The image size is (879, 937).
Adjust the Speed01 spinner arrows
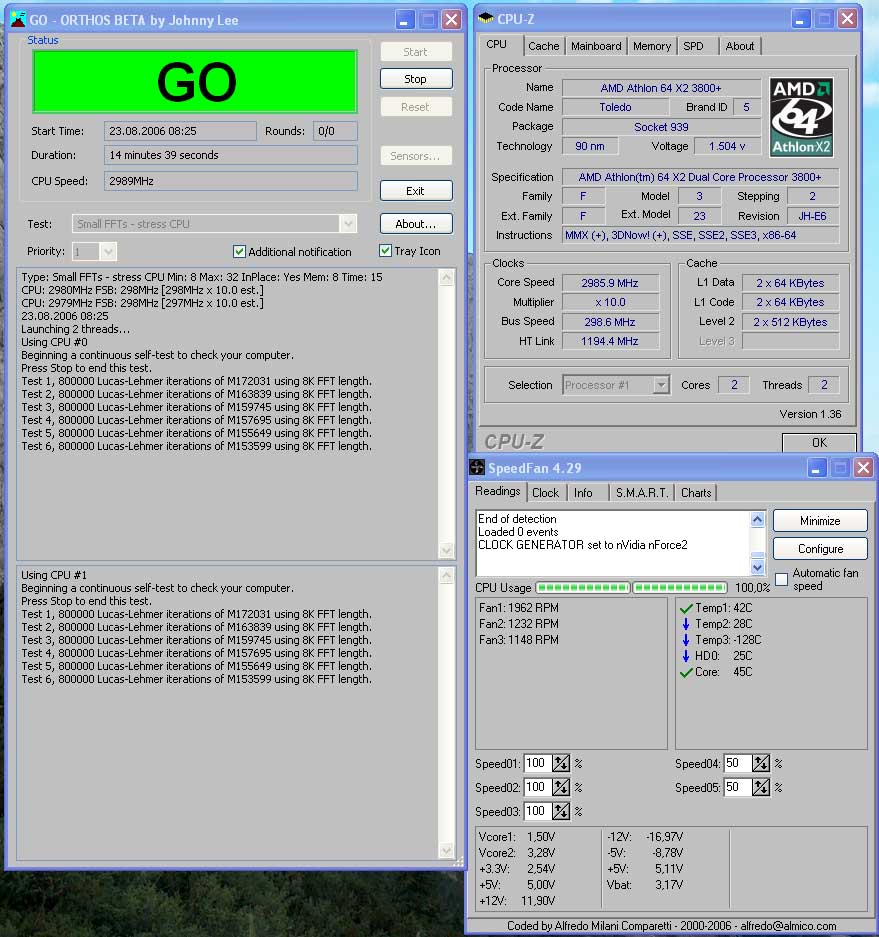click(561, 763)
